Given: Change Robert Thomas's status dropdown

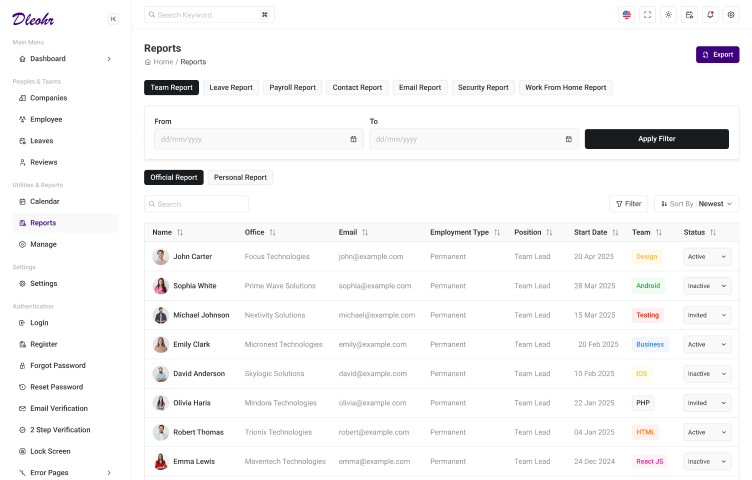Looking at the screenshot, I should (x=707, y=432).
